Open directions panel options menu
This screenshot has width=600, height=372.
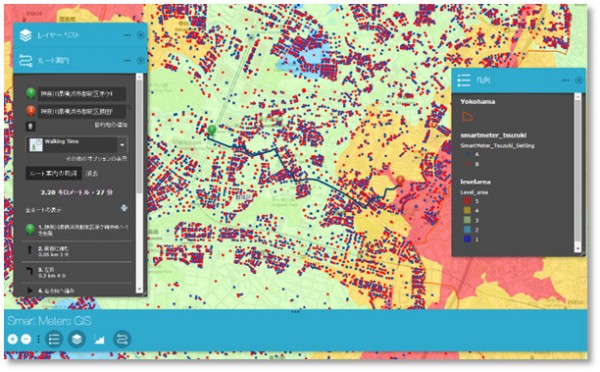click(127, 60)
